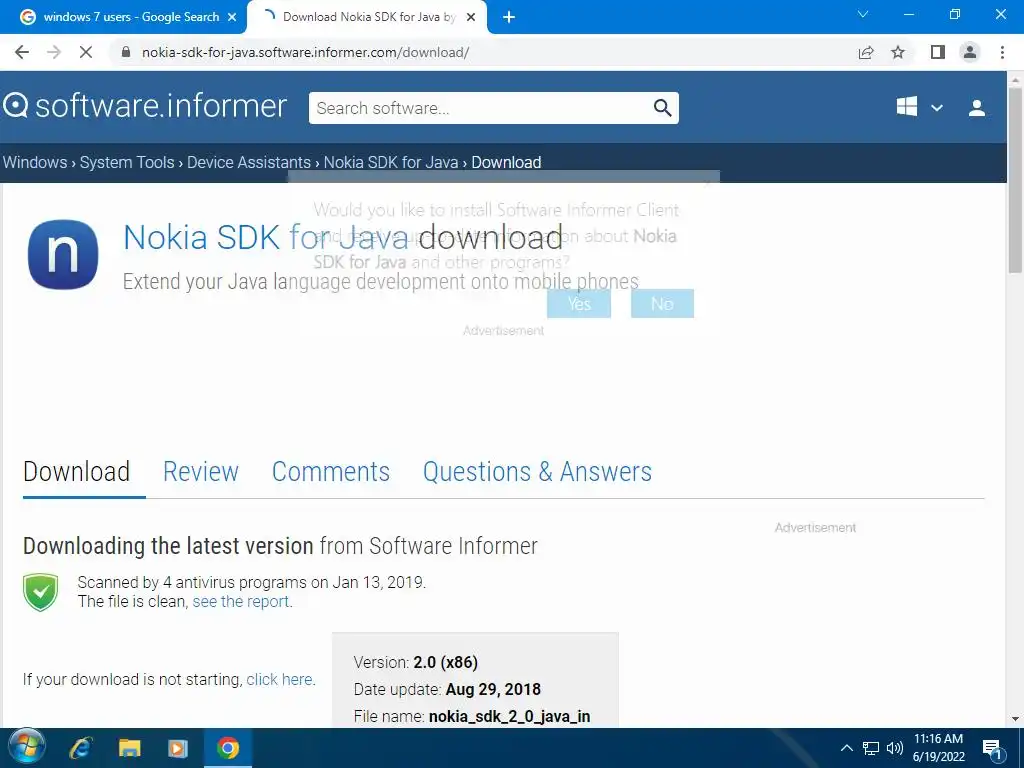Screen dimensions: 1024x768
Task: Click the network tray icon
Action: tap(871, 748)
